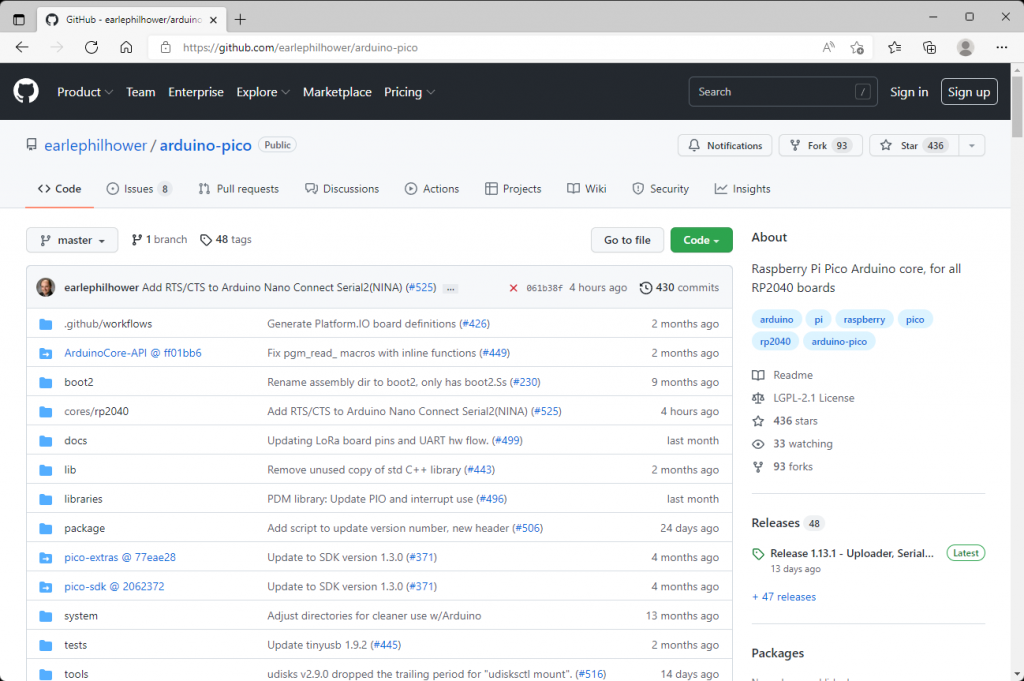Open the tests folder
Viewport: 1024px width, 681px height.
point(75,645)
